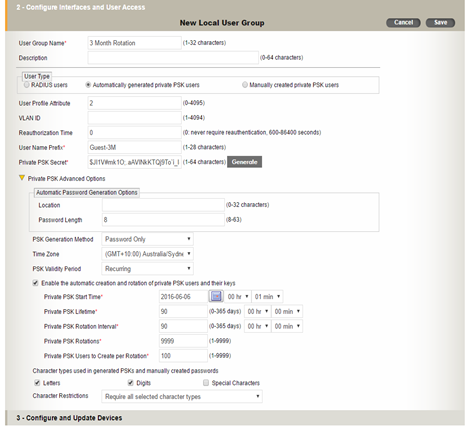This screenshot has height=428, width=468.
Task: Click Generate to create PSK secret
Action: coord(244,162)
